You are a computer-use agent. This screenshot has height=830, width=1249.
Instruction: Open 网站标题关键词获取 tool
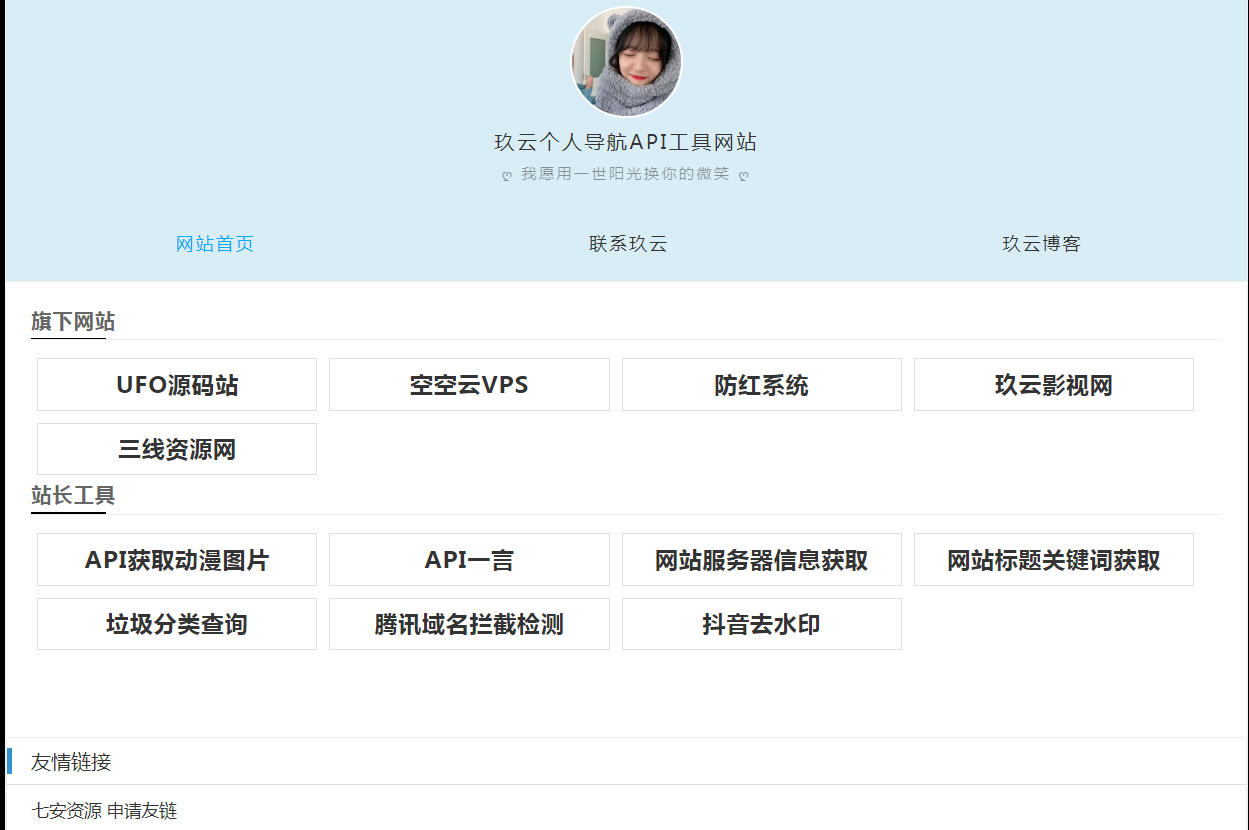coord(1054,560)
